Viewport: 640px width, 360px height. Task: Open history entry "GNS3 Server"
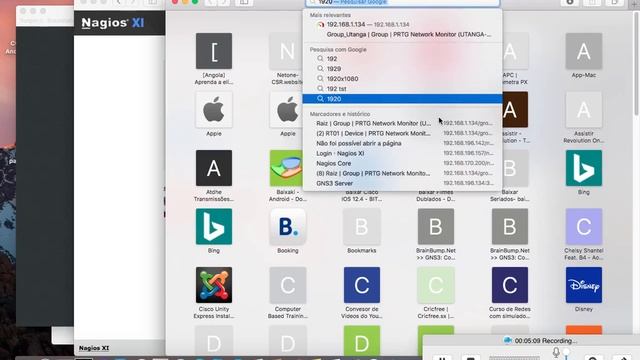click(402, 183)
